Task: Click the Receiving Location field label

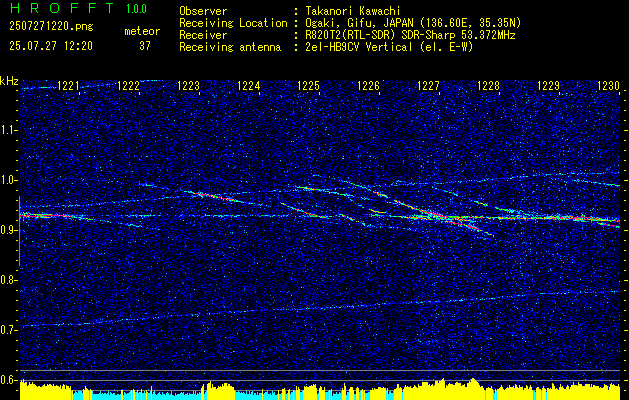Action: (233, 23)
